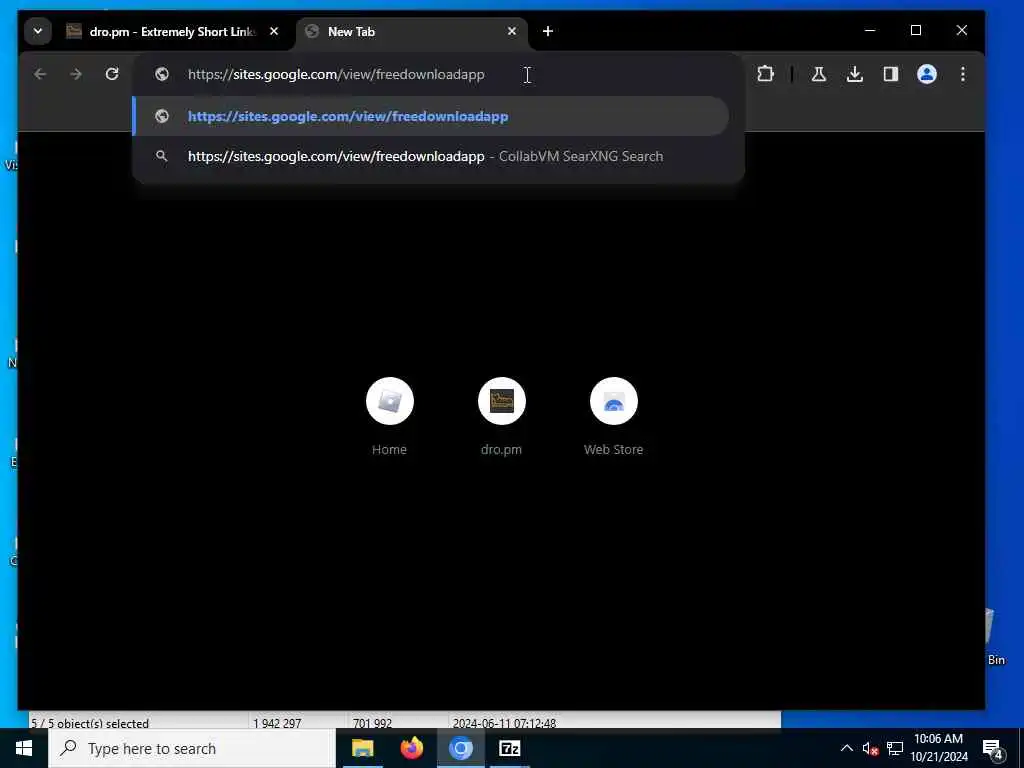Select the Chromium taskbar icon

pyautogui.click(x=460, y=748)
